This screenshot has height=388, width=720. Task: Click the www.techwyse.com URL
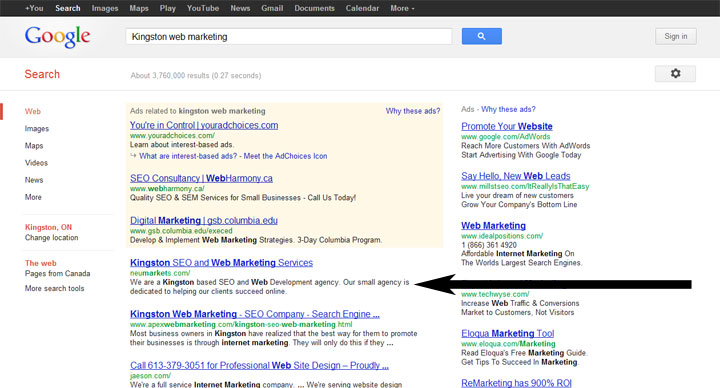point(495,294)
